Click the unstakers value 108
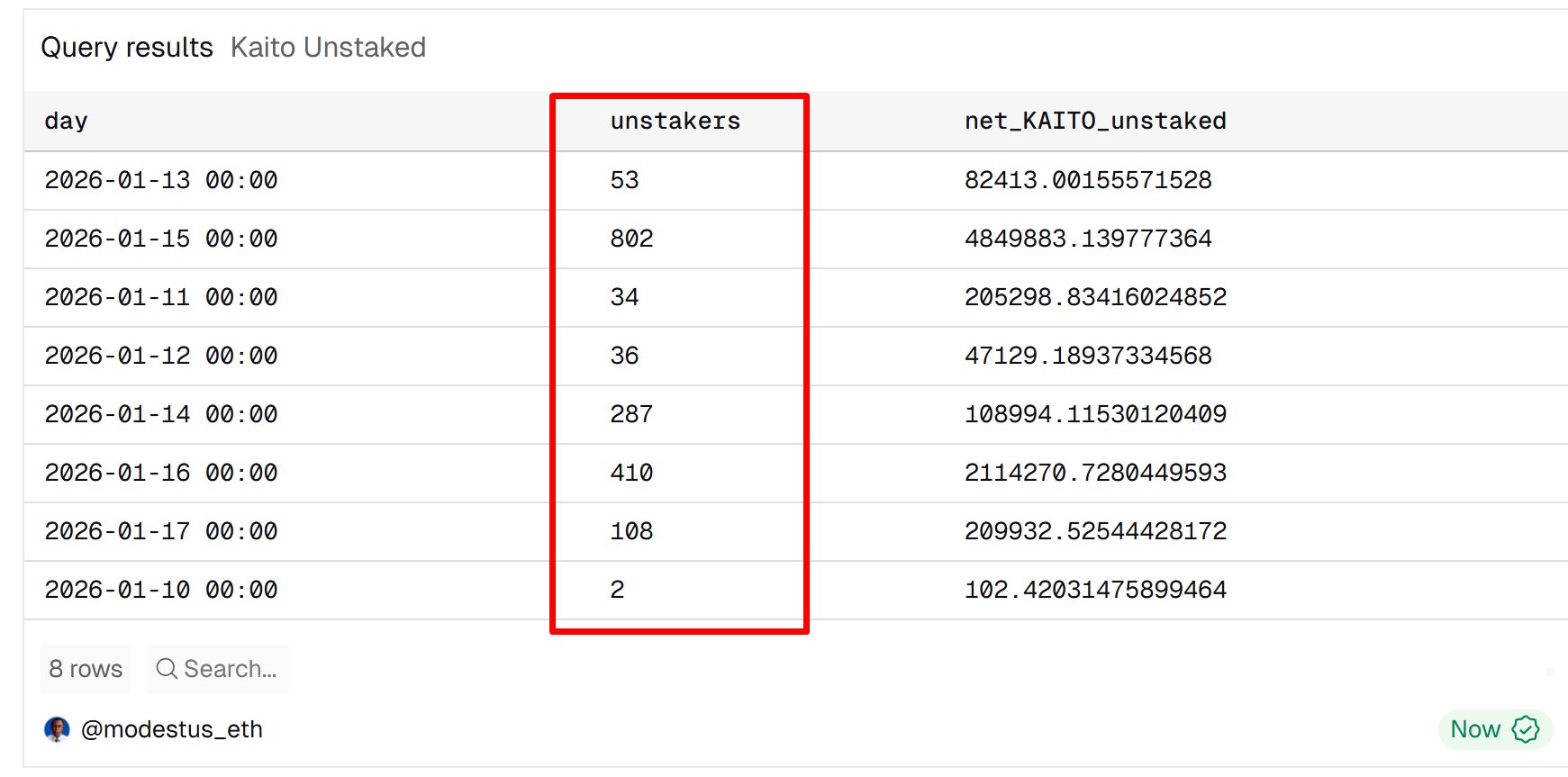This screenshot has width=1568, height=777. pos(631,531)
